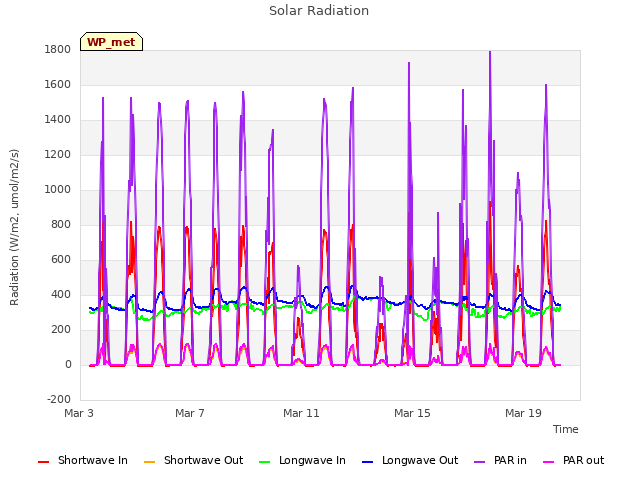Viewport: 640px width, 480px height.
Task: Click the Shortwave In legend label
Action: 93,460
